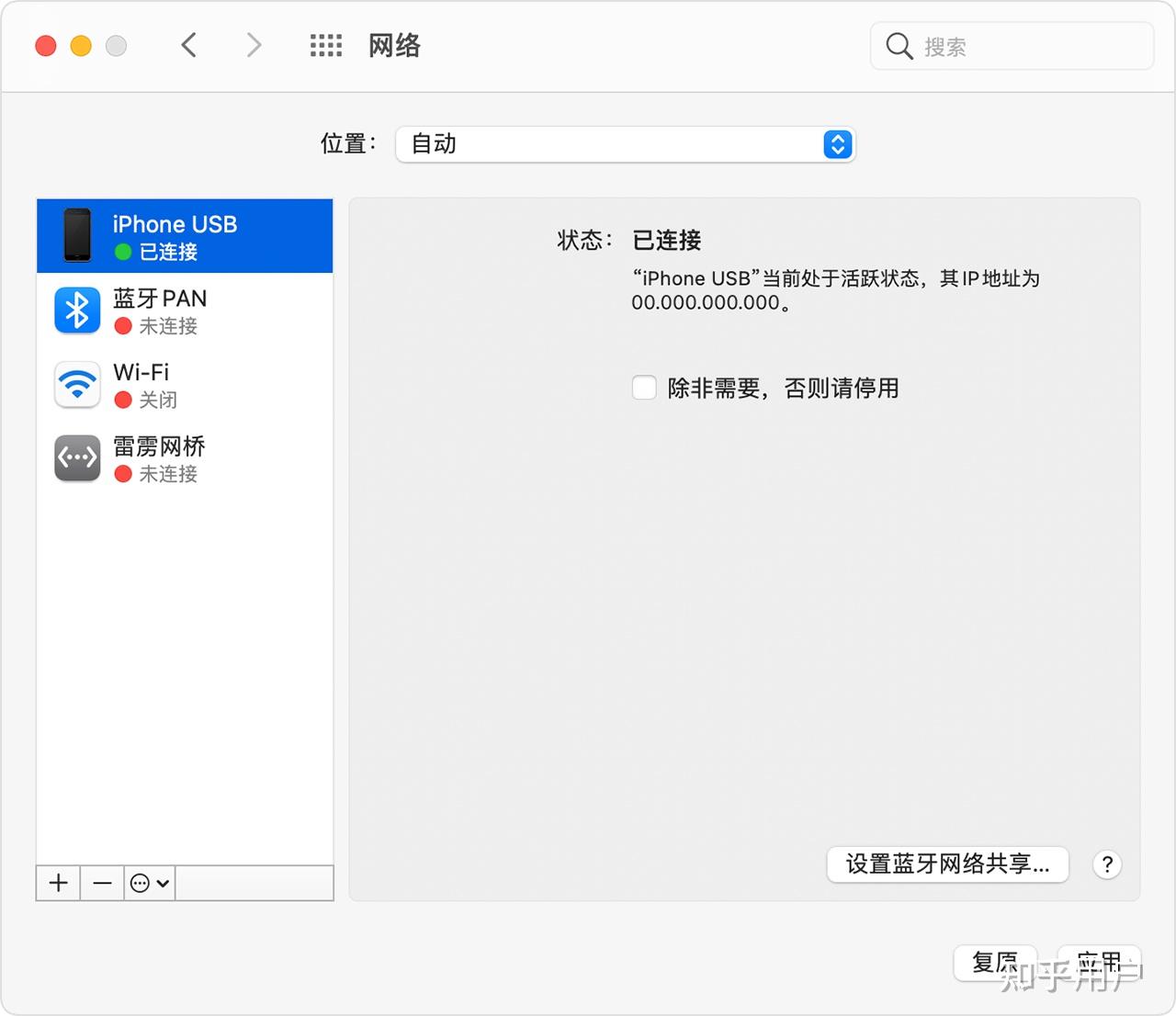Click the Bluetooth icon
The image size is (1176, 1016).
[77, 310]
